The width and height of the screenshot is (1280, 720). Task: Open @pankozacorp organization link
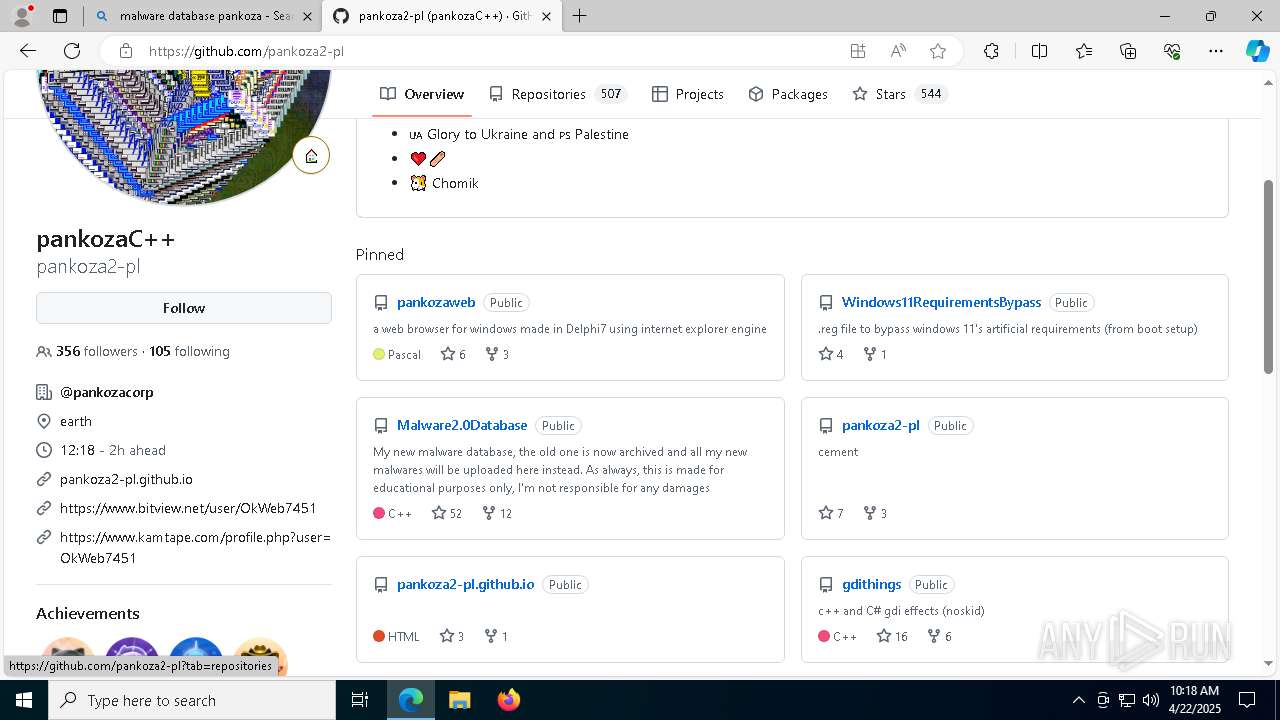coord(107,392)
